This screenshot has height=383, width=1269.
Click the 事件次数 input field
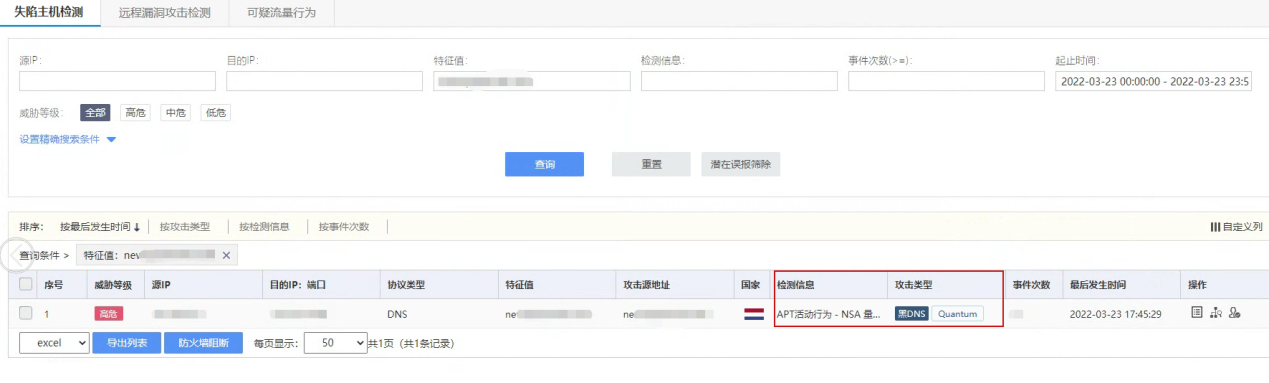coord(946,81)
